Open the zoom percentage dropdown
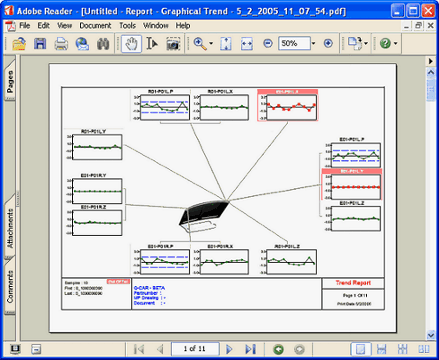The width and height of the screenshot is (439, 360). tap(313, 43)
